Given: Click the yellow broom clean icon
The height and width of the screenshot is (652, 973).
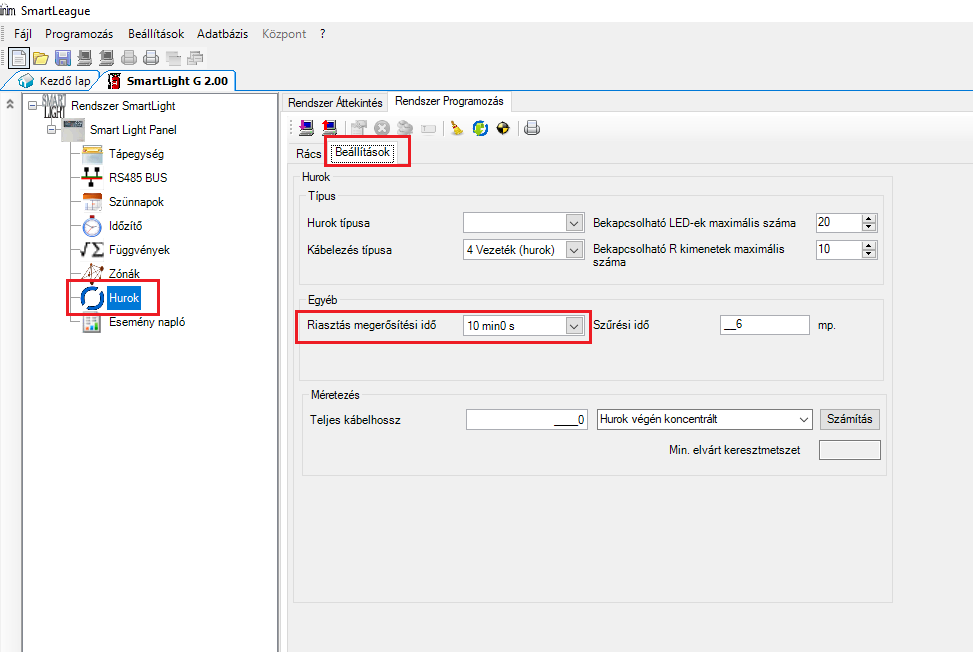Looking at the screenshot, I should pos(457,128).
